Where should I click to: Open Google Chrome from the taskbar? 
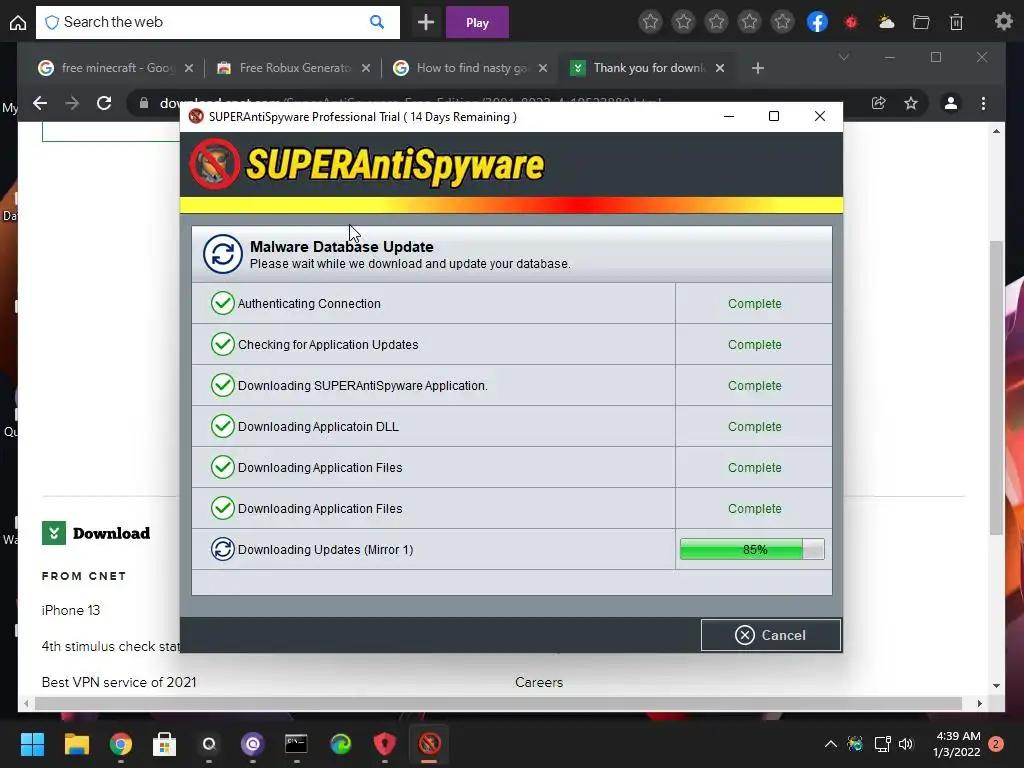(x=121, y=744)
